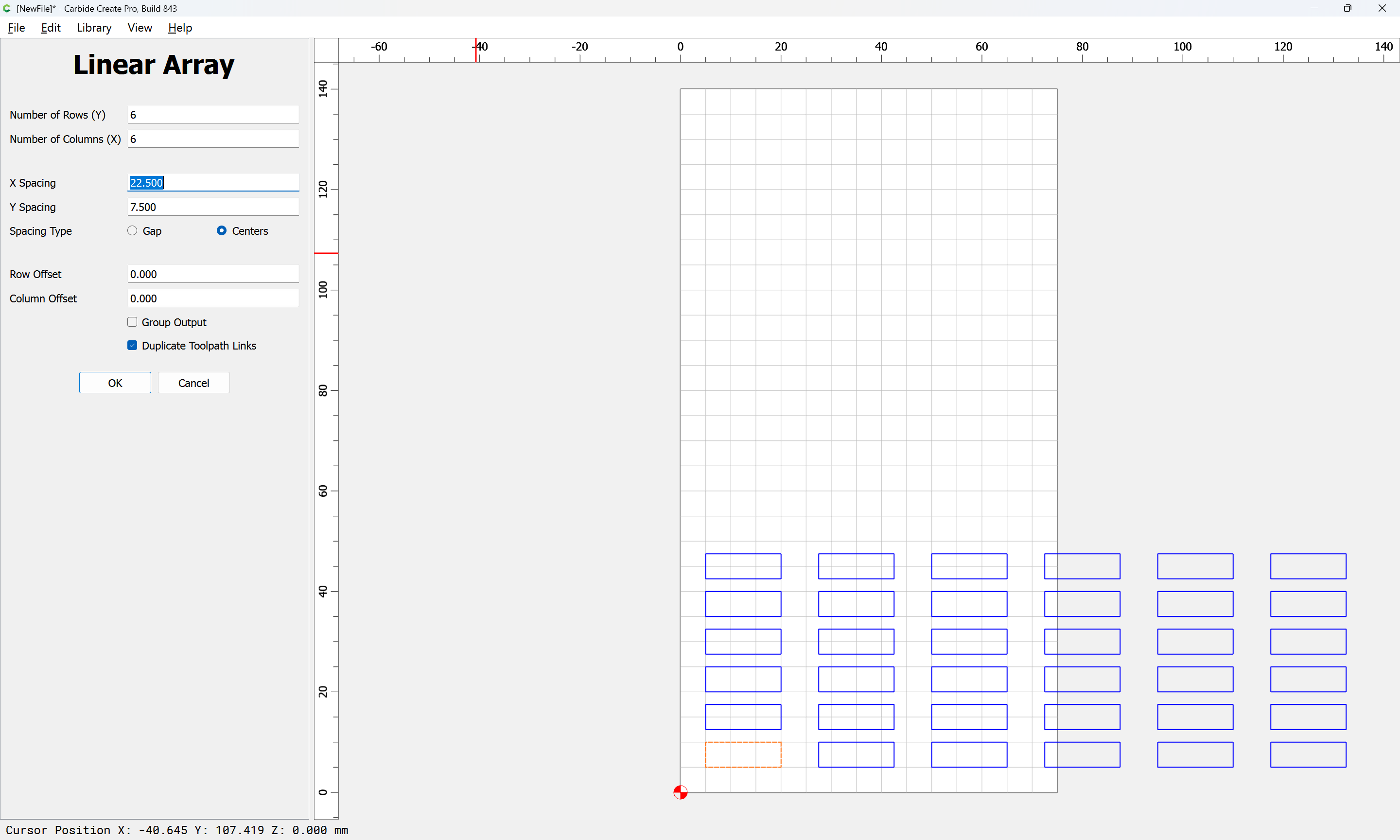
Task: Close the Carbide Create window
Action: click(1382, 8)
